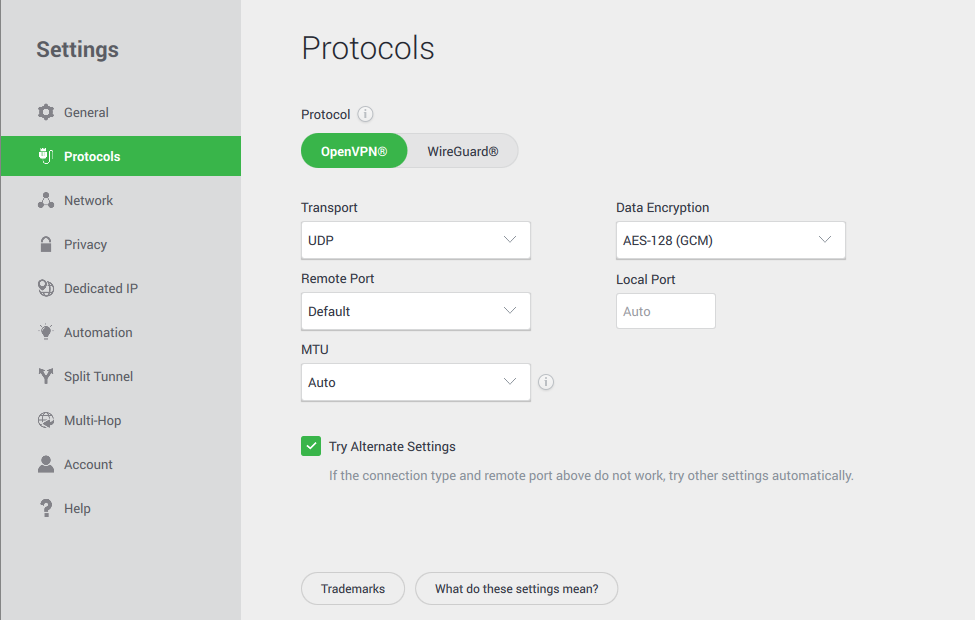Switch protocol to WireGuard
Viewport: 975px width, 620px height.
[x=462, y=152]
